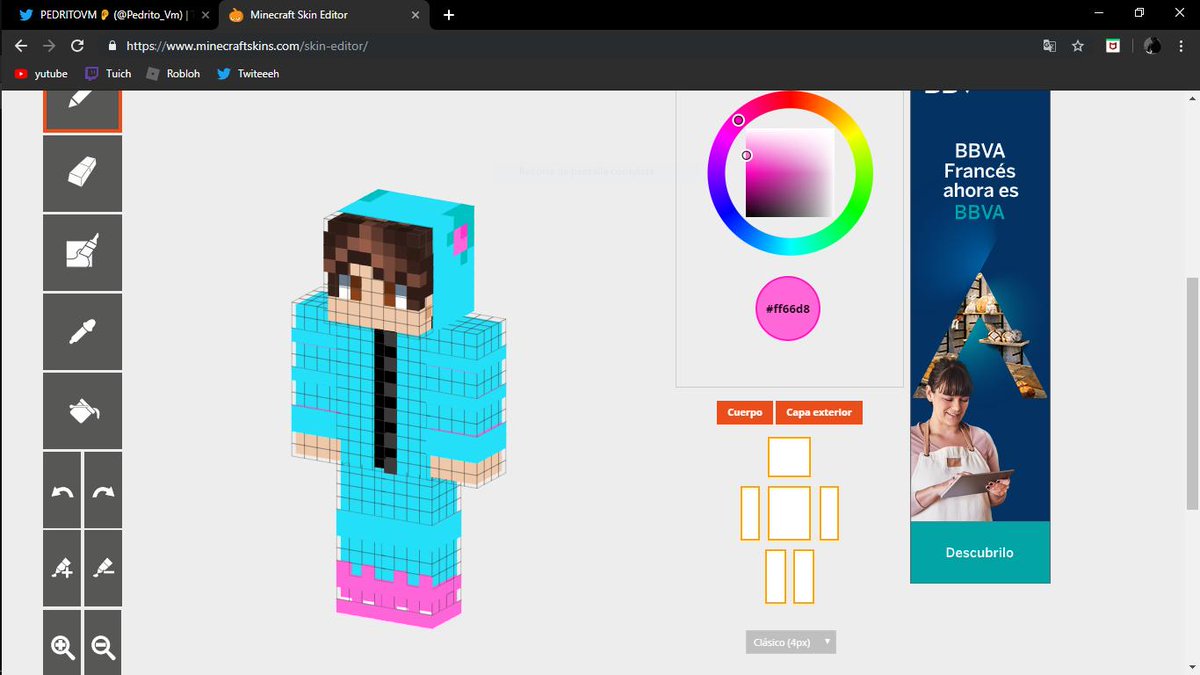Select the darken color tool
Image resolution: width=1200 pixels, height=675 pixels.
(x=103, y=569)
